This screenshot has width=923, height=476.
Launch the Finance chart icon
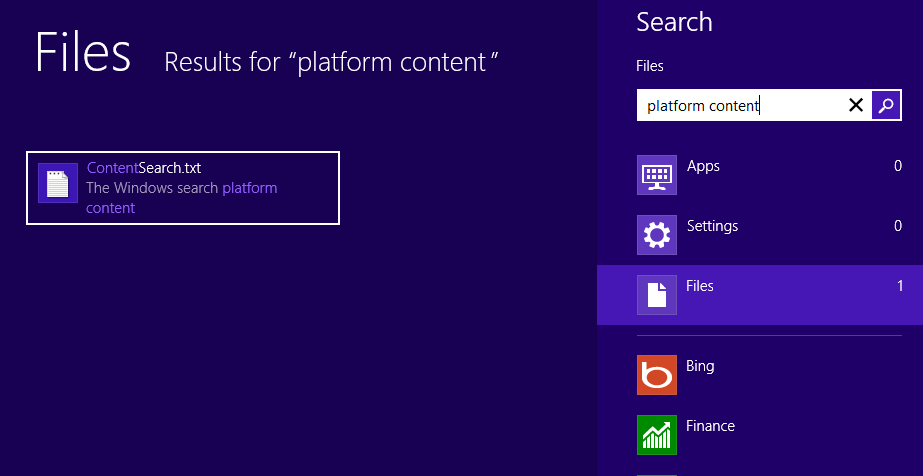tap(657, 435)
